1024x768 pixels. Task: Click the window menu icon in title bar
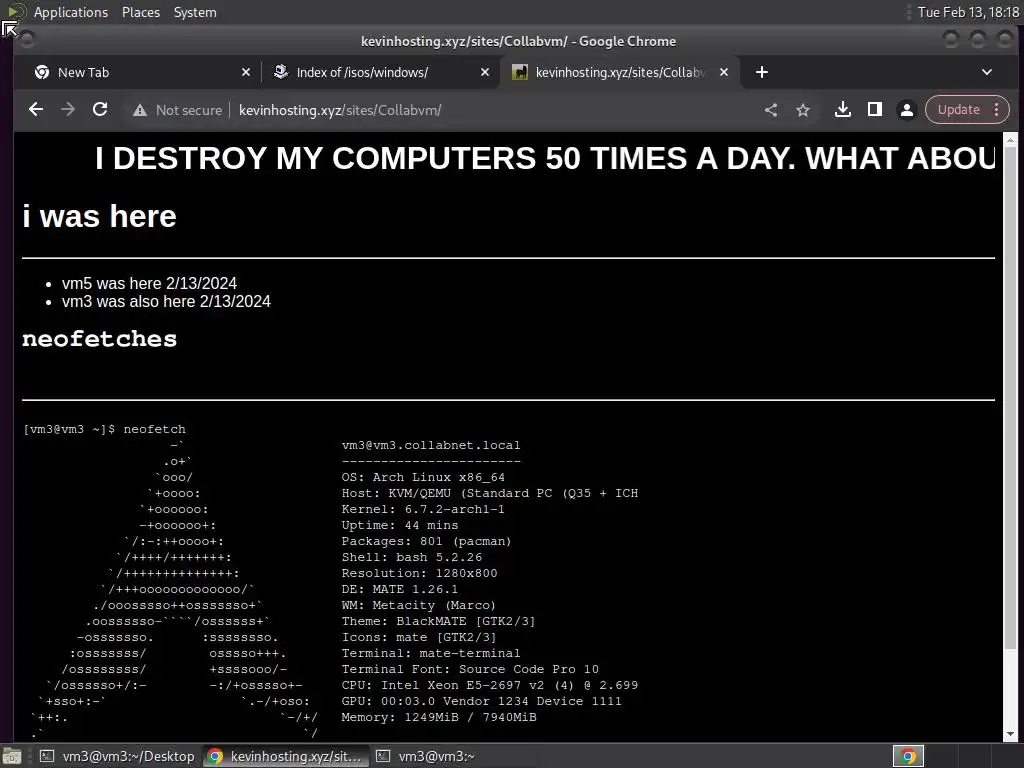click(x=27, y=40)
